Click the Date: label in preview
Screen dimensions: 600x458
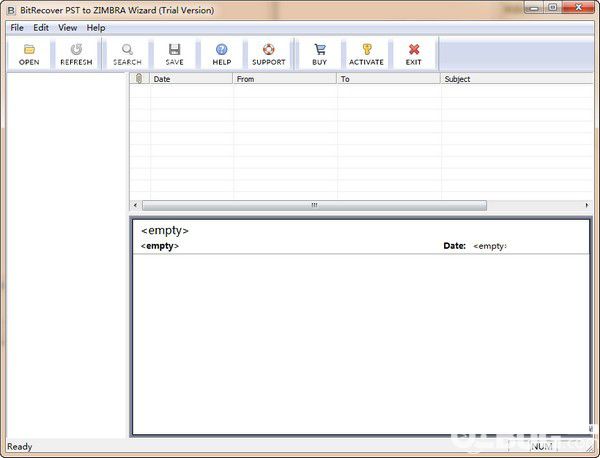[455, 246]
